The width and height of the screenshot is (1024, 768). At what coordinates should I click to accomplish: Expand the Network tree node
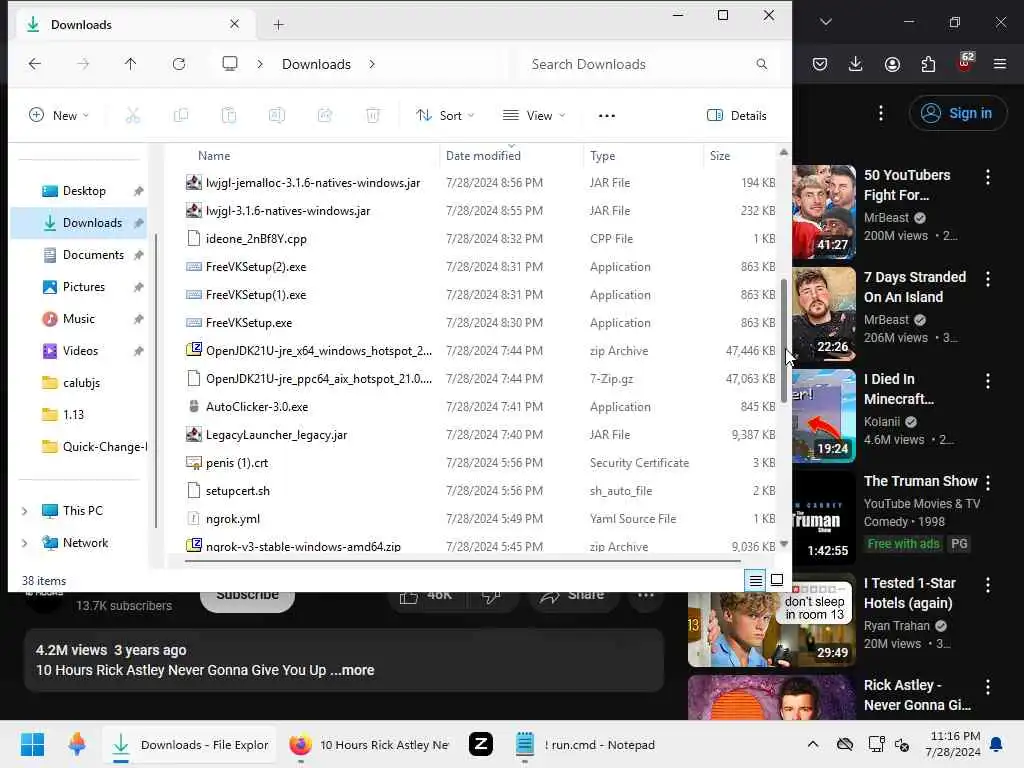click(x=25, y=543)
